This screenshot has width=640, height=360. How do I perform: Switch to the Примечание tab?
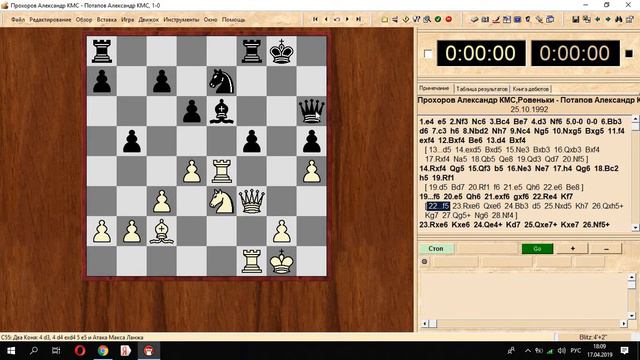click(434, 88)
